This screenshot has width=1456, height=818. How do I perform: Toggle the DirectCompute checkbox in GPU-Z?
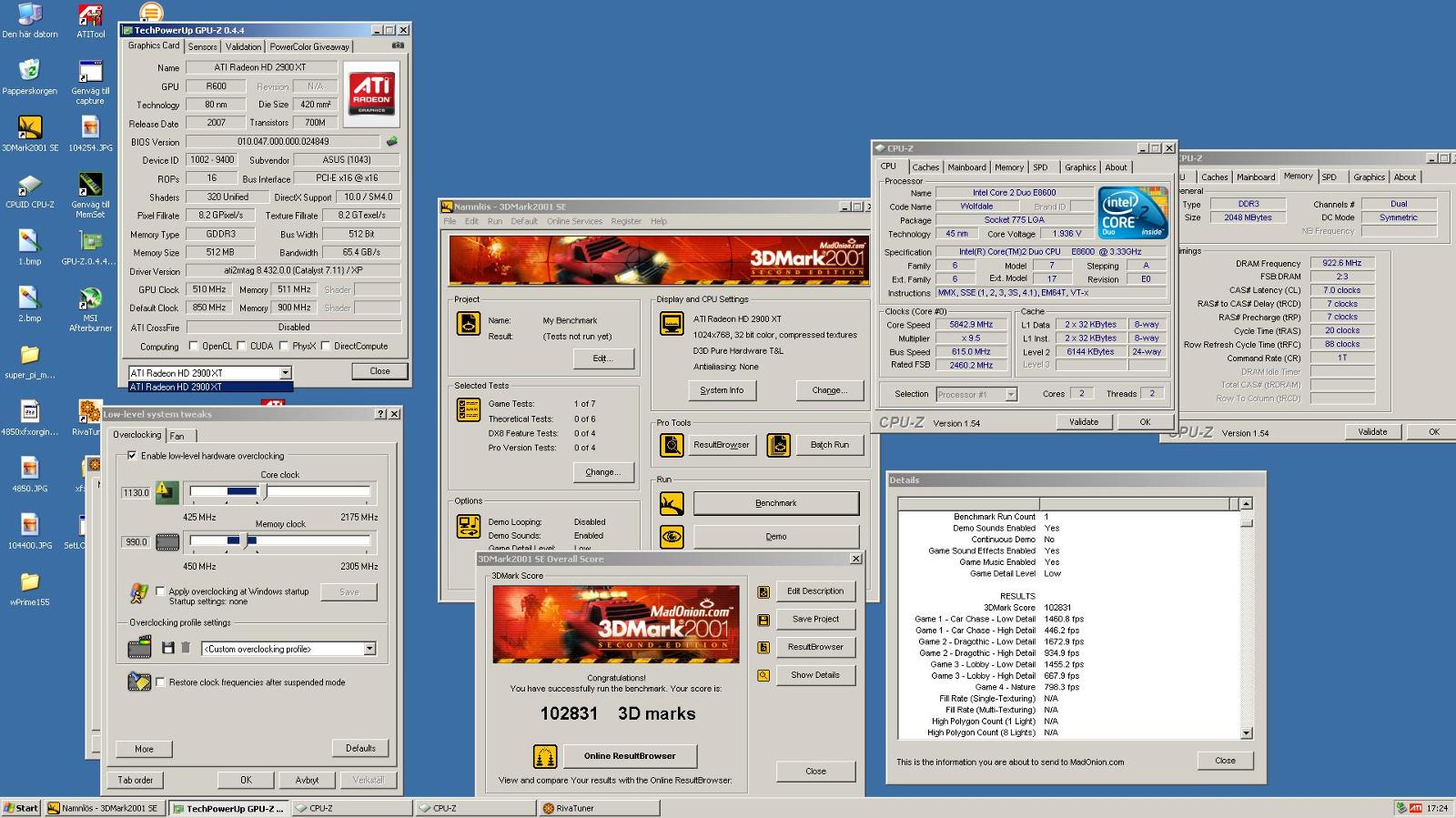[x=325, y=346]
